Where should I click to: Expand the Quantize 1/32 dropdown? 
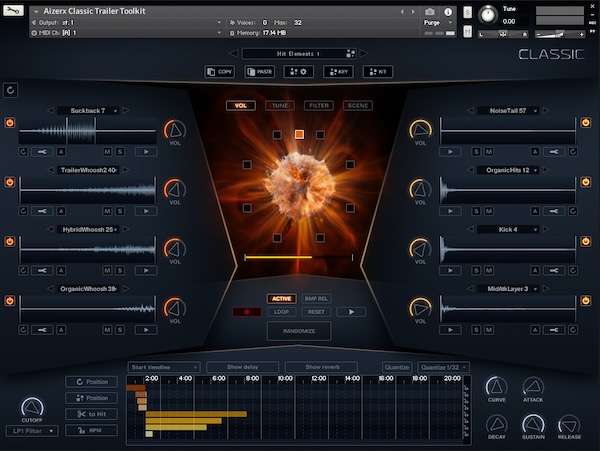(x=444, y=367)
